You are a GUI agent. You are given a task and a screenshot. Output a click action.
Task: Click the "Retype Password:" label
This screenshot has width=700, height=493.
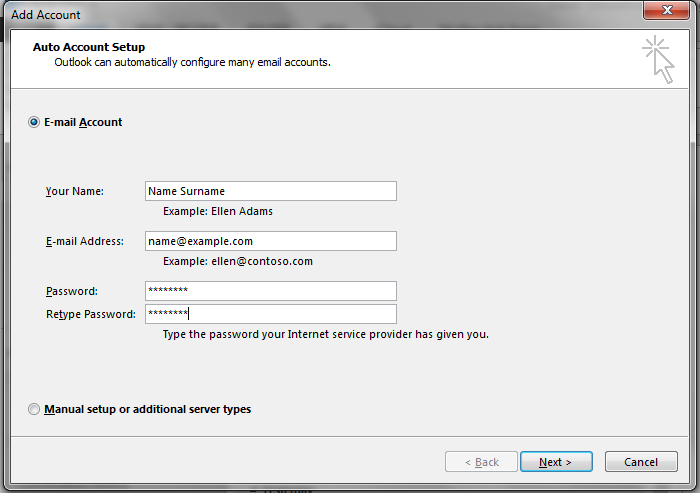tap(90, 314)
